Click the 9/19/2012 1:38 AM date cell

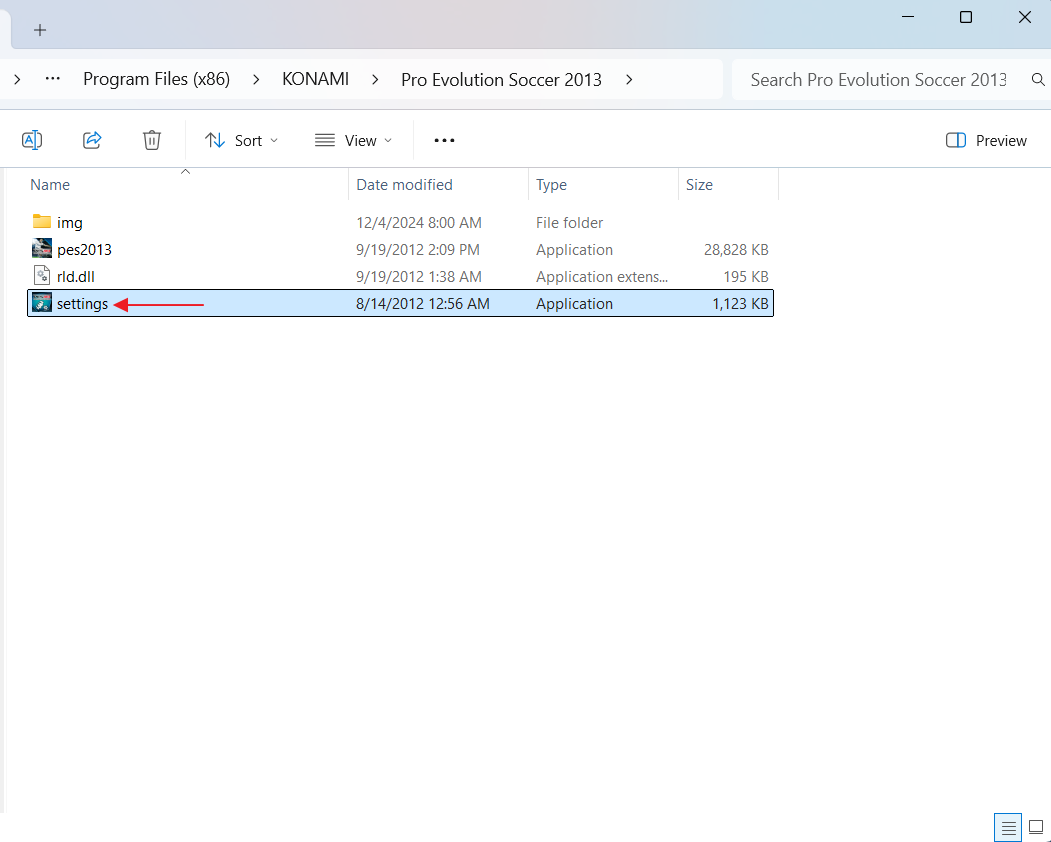[x=419, y=276]
